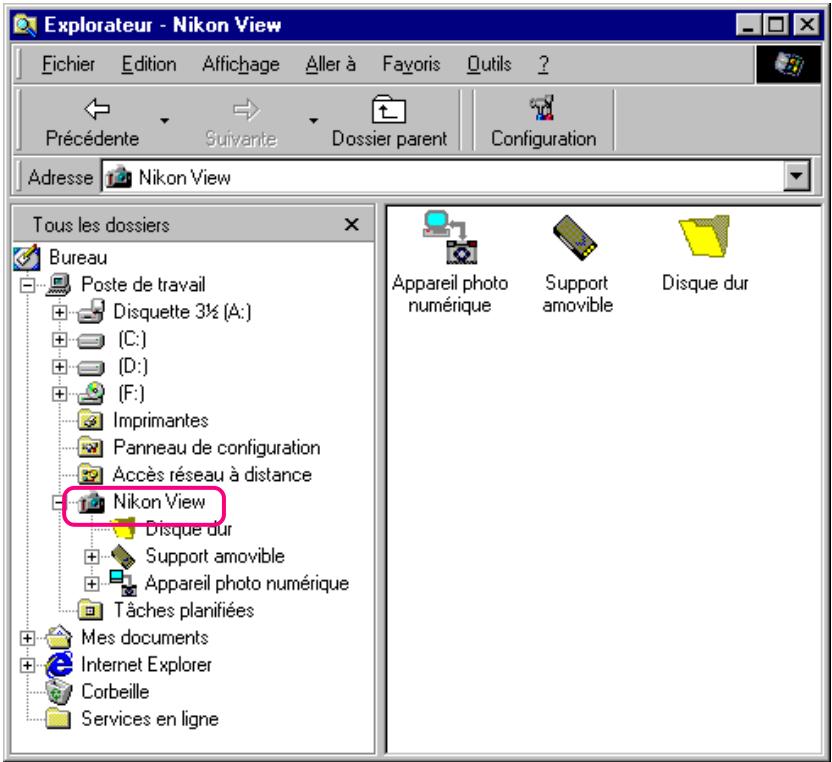Select the Disquette 3½ (A:) drive icon
Screen dimensions: 832x762
[91, 311]
